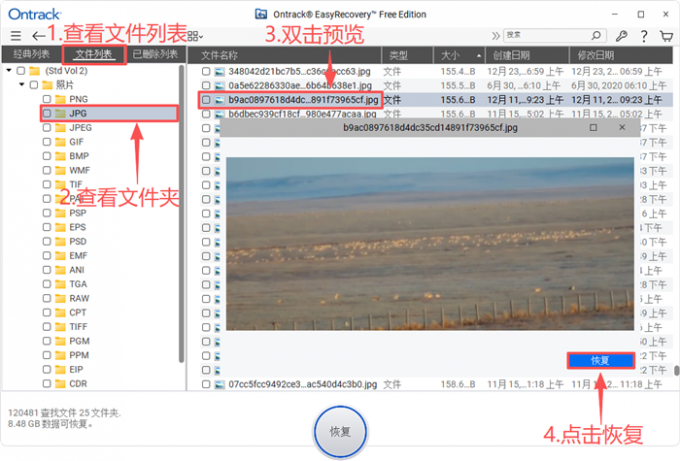
Task: Select the ANI folder icon
Action: pyautogui.click(x=60, y=270)
